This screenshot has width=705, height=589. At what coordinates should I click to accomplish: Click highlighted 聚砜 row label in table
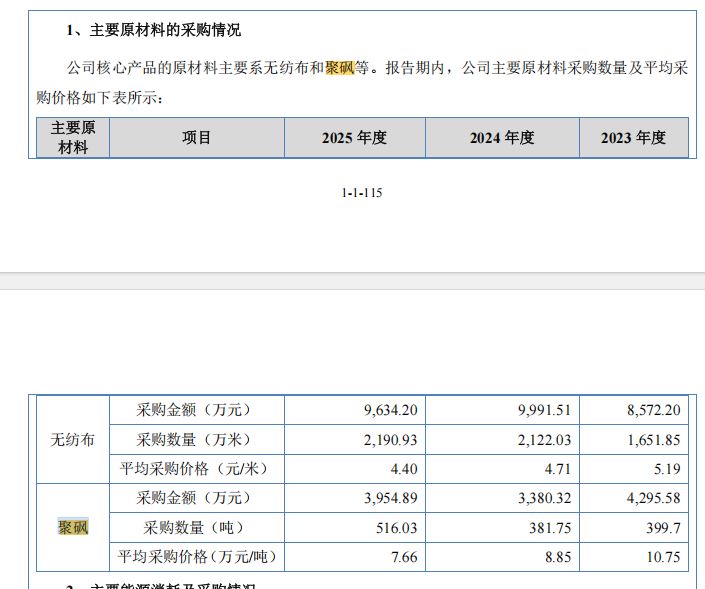(x=73, y=527)
